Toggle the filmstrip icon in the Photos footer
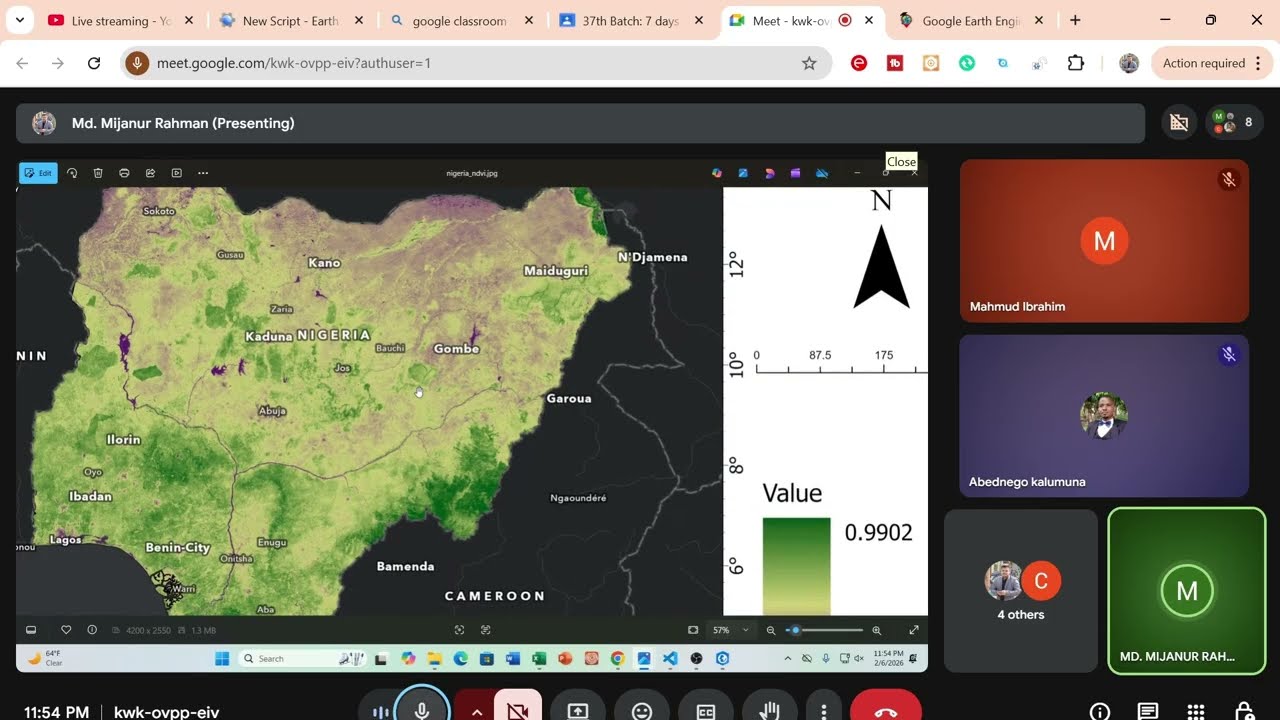Screen dimensions: 1280x720 coord(31,630)
